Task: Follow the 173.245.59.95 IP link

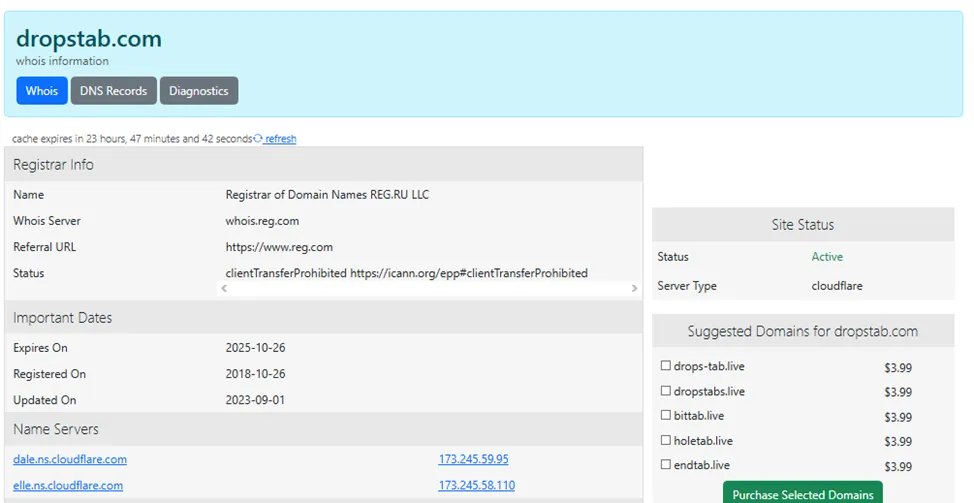Action: (x=473, y=460)
